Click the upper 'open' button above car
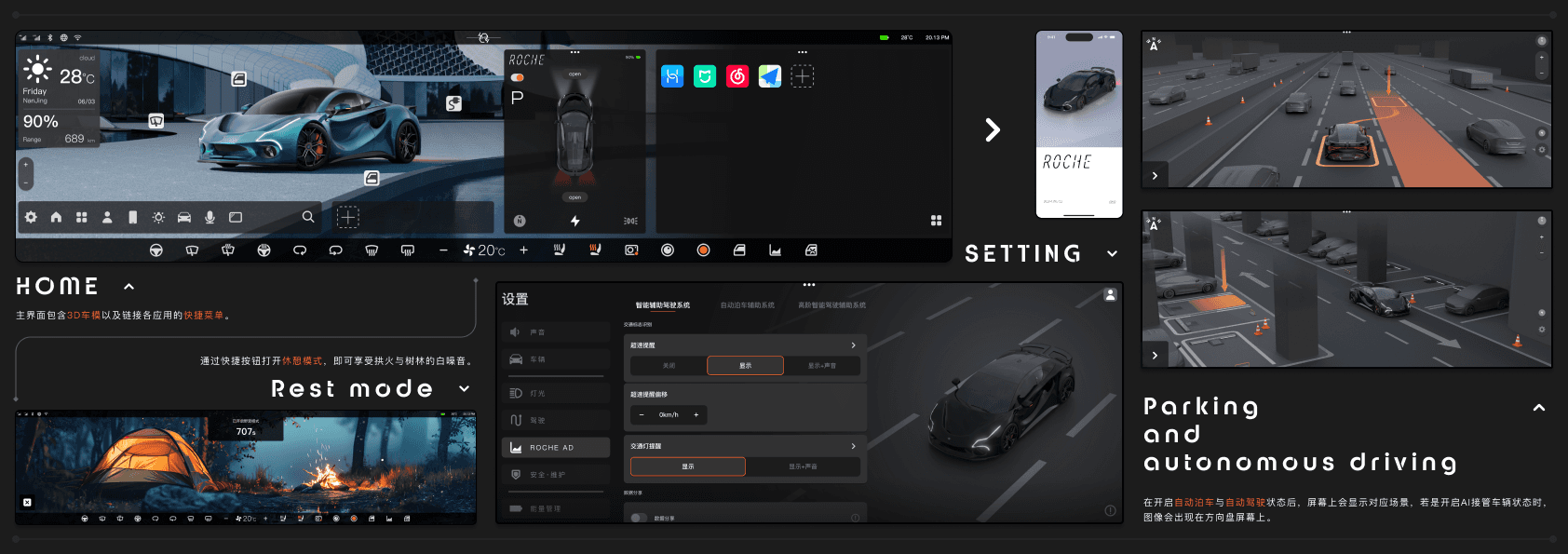The image size is (1568, 554). tap(574, 74)
